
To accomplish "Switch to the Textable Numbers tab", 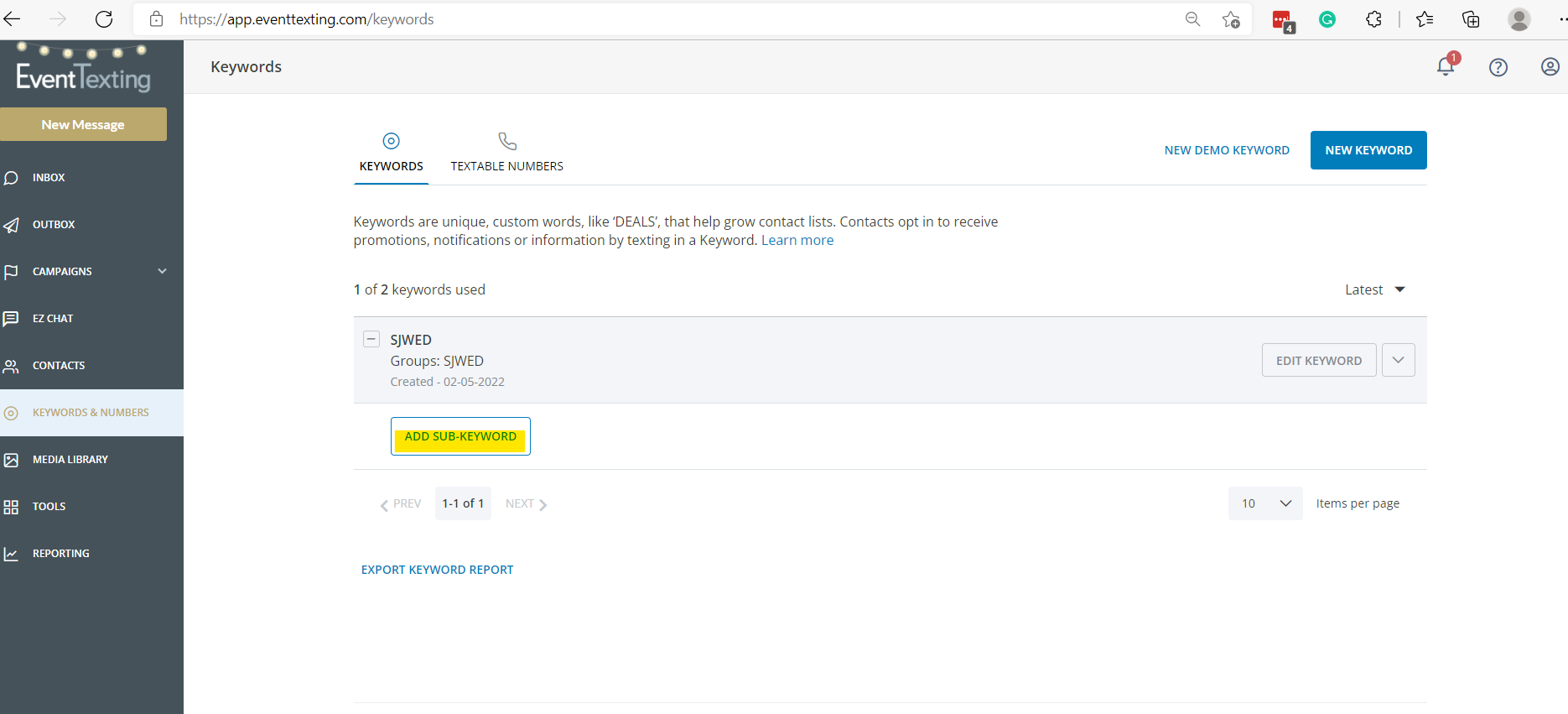I will coord(507,154).
